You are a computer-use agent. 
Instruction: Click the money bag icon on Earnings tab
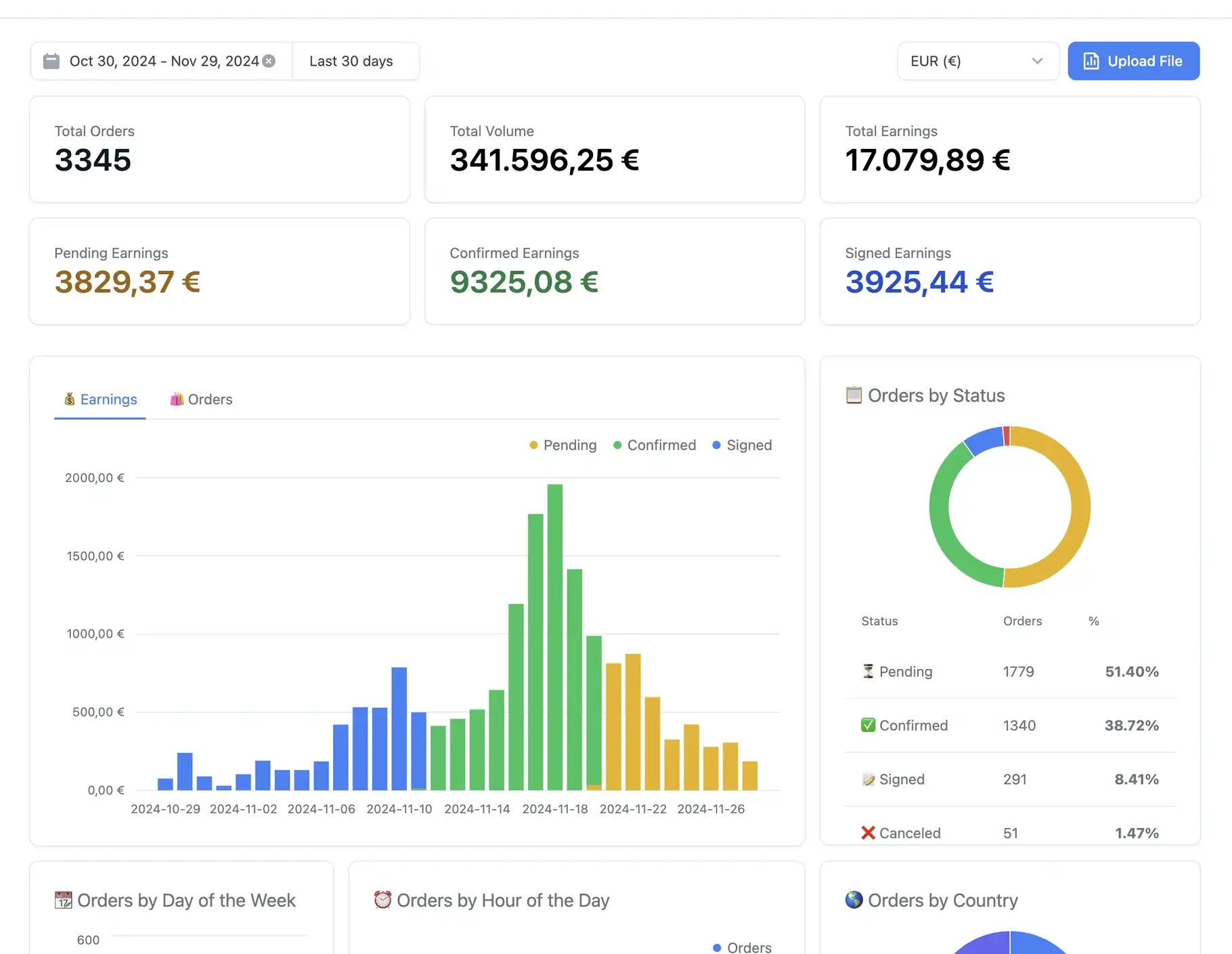(69, 399)
